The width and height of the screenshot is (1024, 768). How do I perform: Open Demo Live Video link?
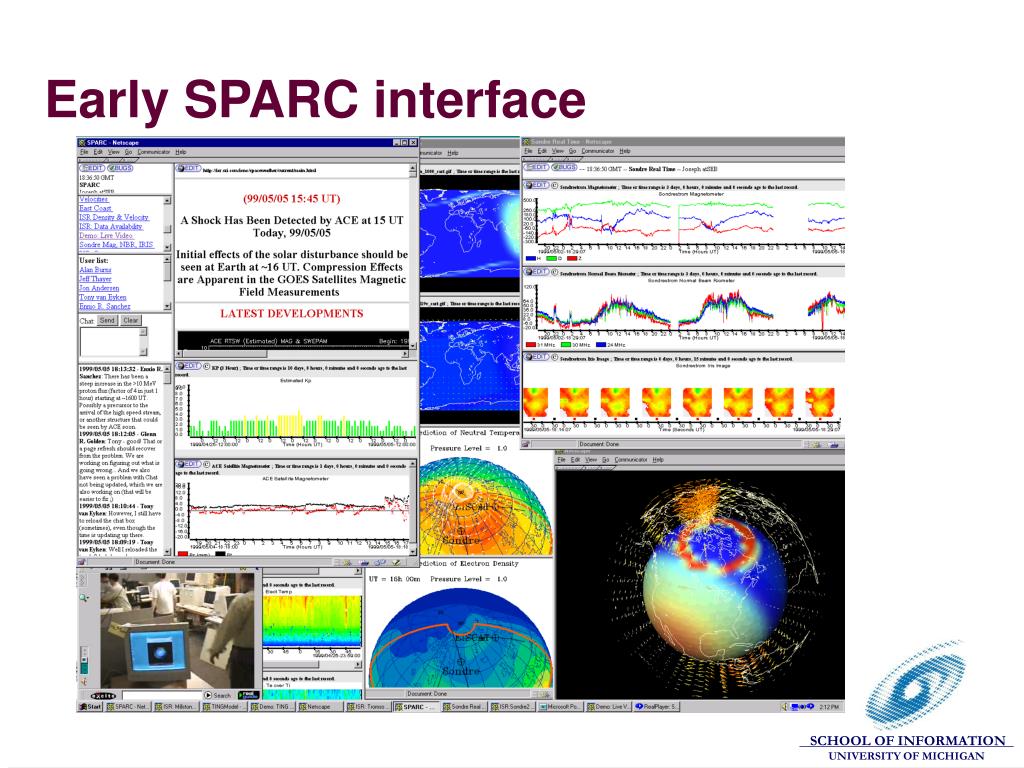[x=106, y=236]
